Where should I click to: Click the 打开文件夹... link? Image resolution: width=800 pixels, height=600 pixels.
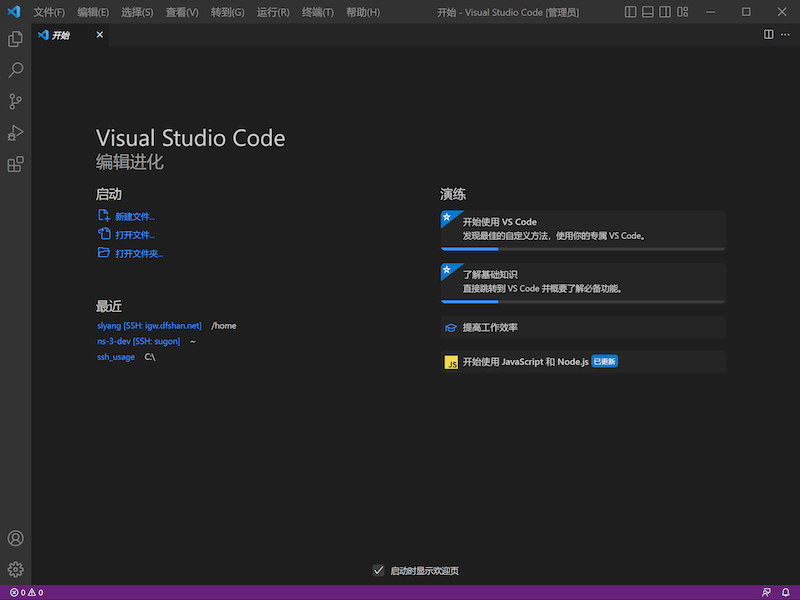pyautogui.click(x=138, y=253)
